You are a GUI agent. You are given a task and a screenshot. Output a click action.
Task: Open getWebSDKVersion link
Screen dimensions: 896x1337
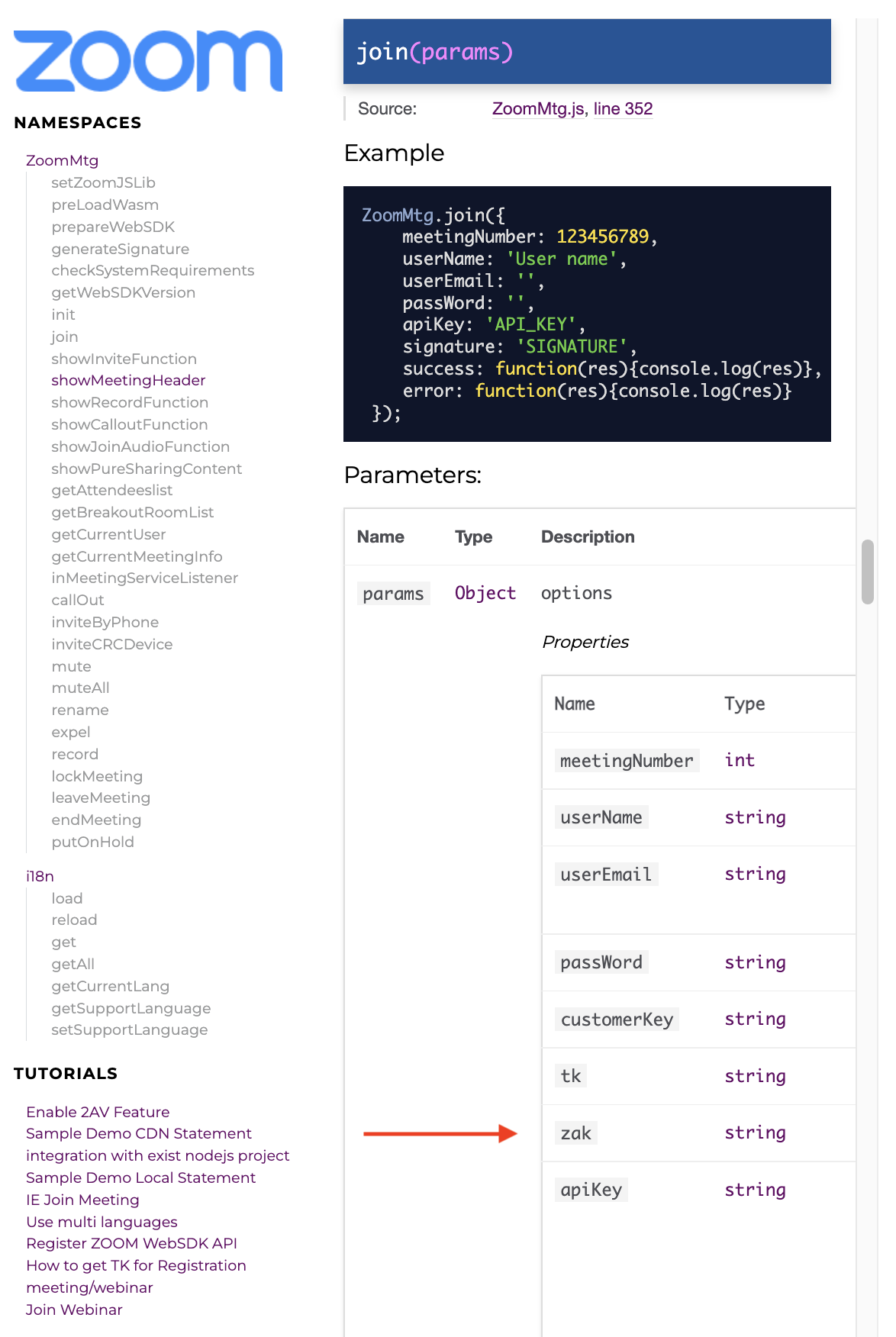123,292
